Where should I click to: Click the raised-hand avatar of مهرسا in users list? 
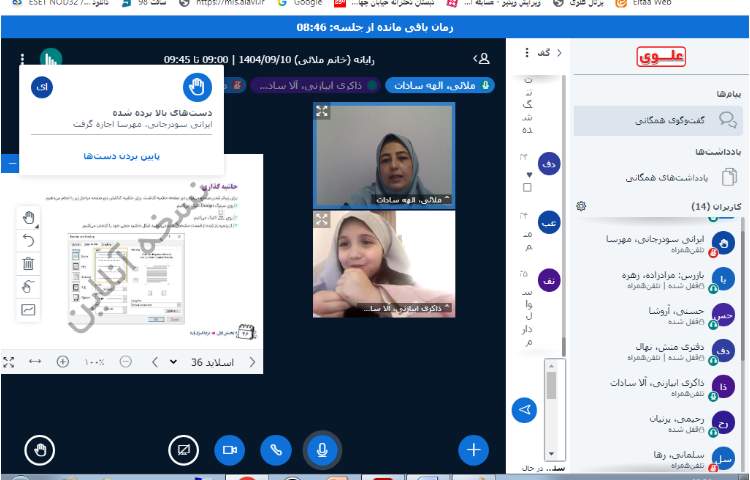point(723,243)
